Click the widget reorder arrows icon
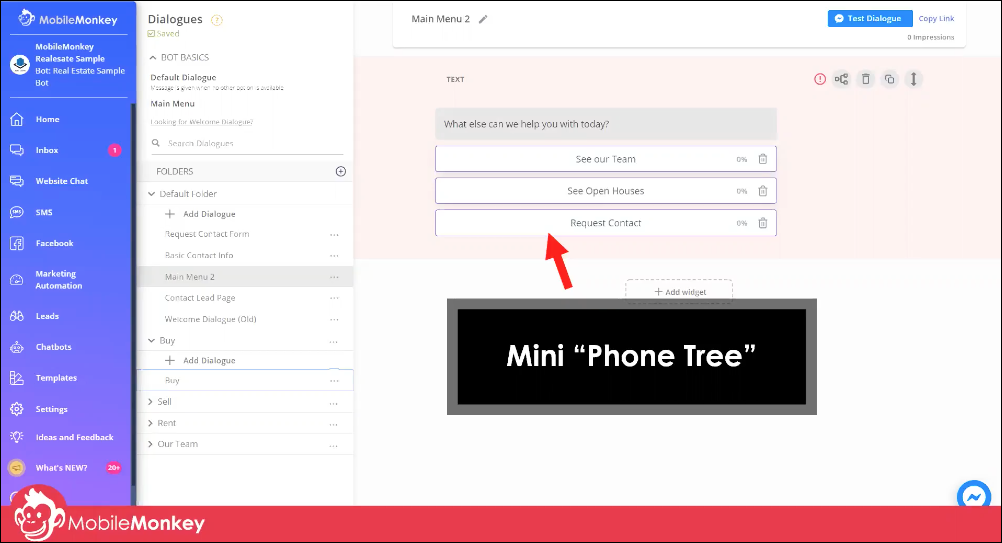This screenshot has height=543, width=1002. point(914,79)
